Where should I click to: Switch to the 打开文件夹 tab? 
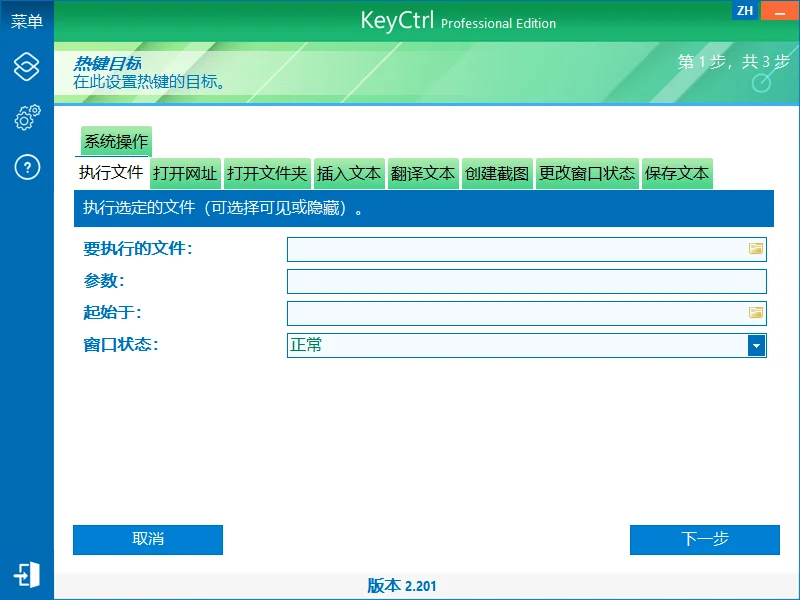[x=267, y=173]
